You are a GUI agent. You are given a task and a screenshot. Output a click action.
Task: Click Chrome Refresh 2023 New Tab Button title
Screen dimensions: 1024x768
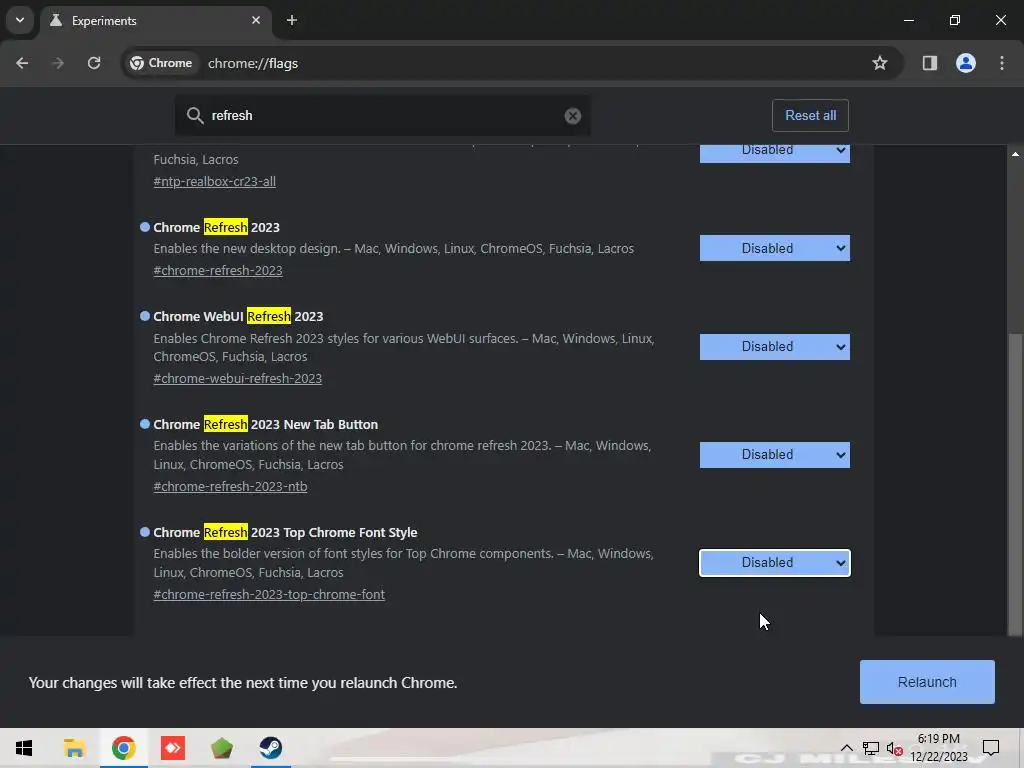tap(265, 424)
